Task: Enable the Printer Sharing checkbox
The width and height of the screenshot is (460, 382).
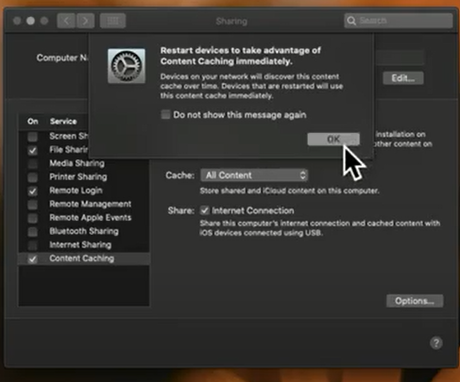Action: [33, 177]
